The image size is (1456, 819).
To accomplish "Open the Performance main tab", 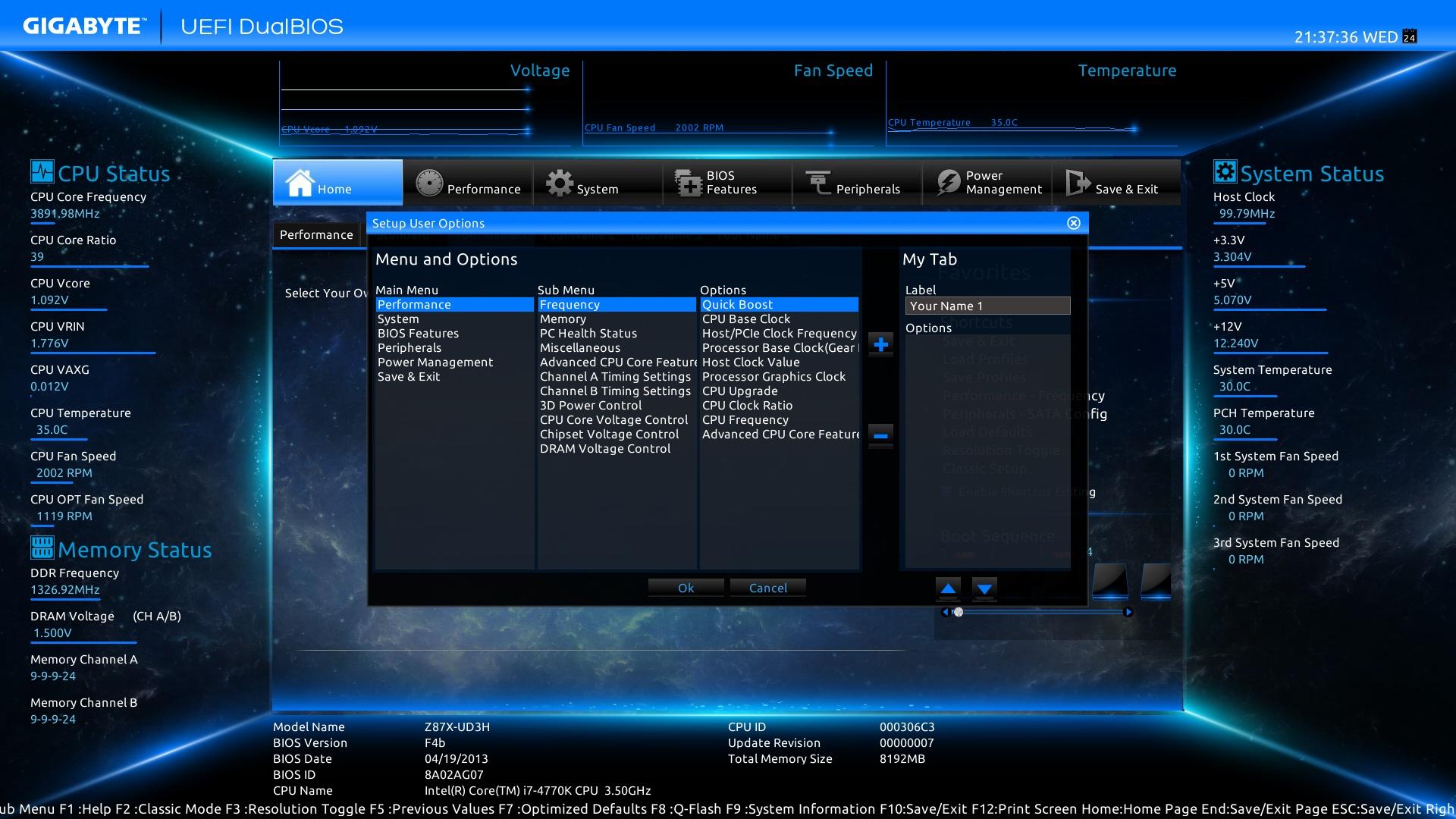I will (x=468, y=182).
